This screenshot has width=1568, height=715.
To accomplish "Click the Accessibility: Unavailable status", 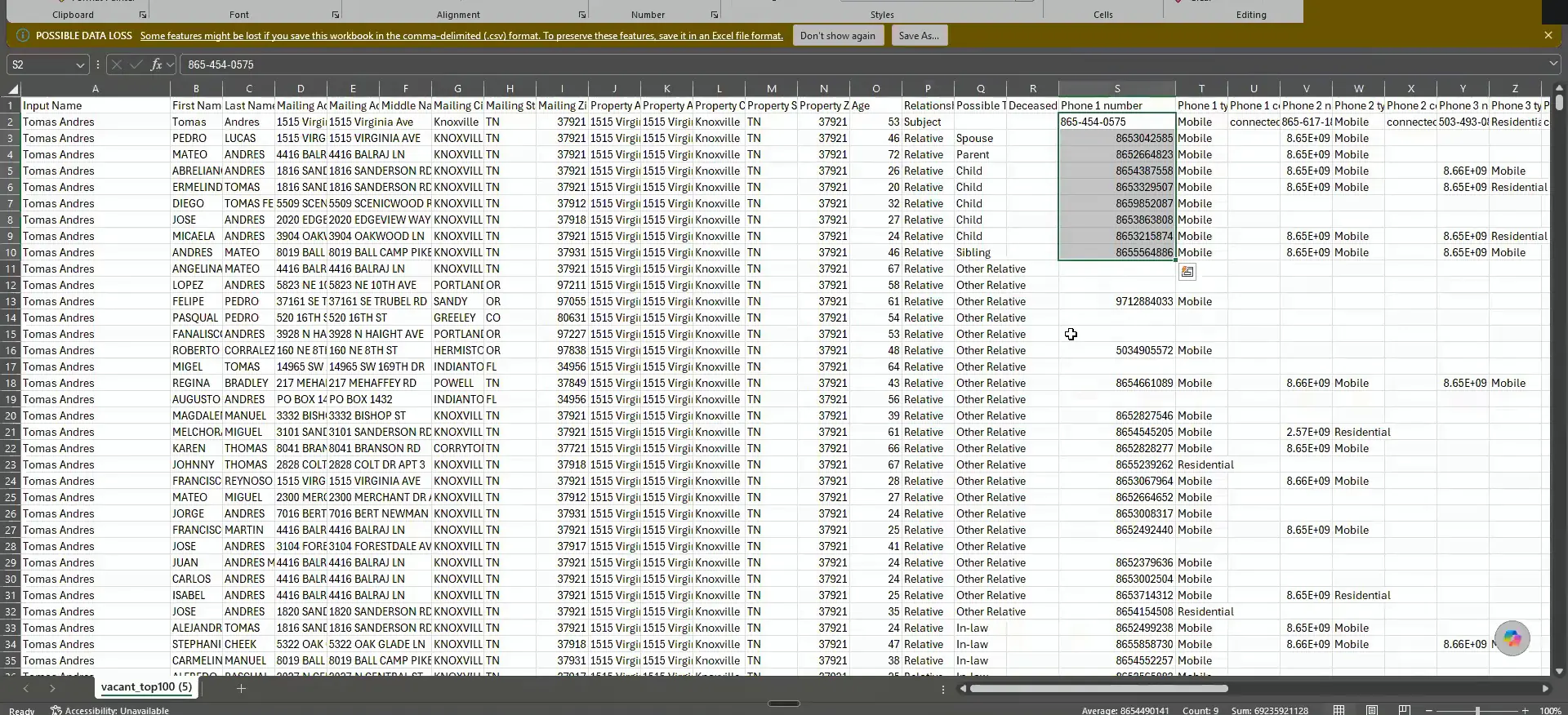I will [x=110, y=710].
